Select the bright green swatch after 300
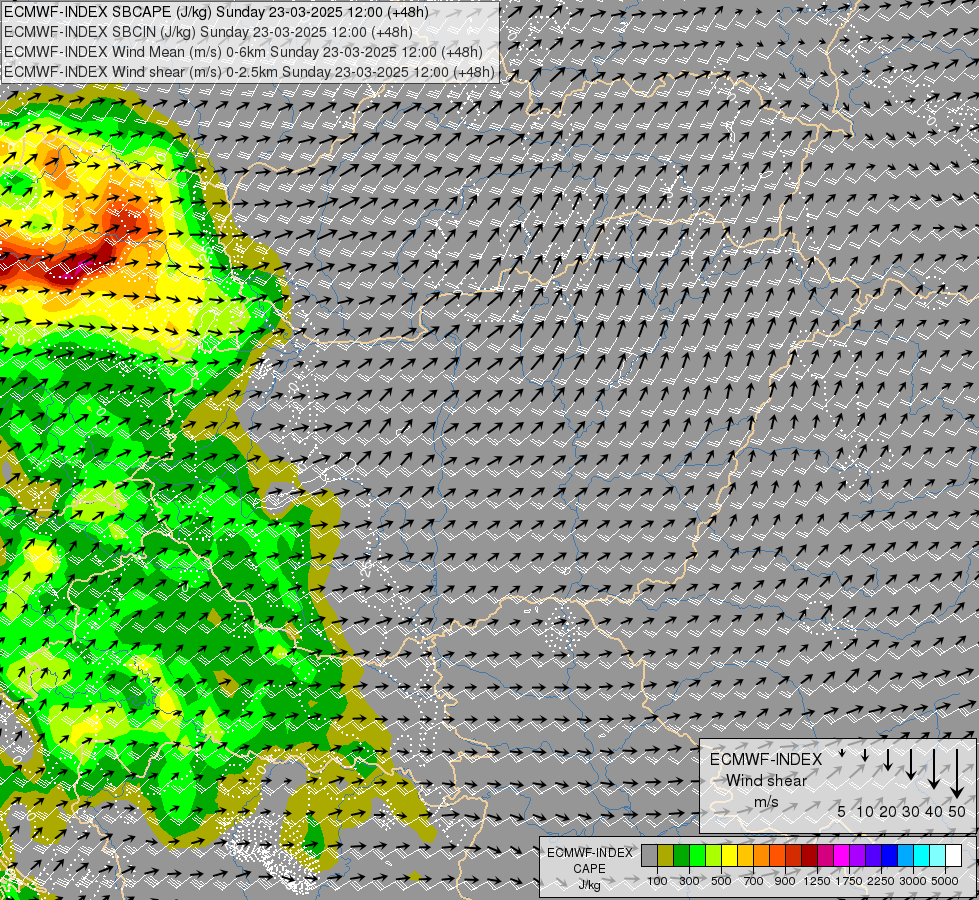This screenshot has height=900, width=979. click(x=697, y=855)
